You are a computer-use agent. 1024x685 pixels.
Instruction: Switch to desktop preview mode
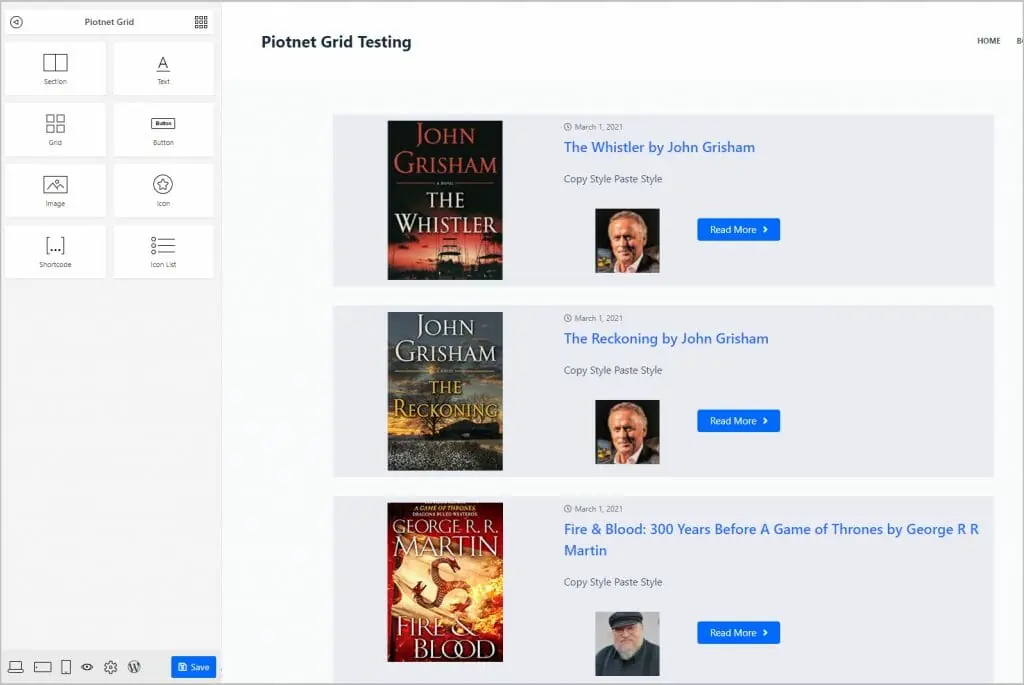[15, 667]
